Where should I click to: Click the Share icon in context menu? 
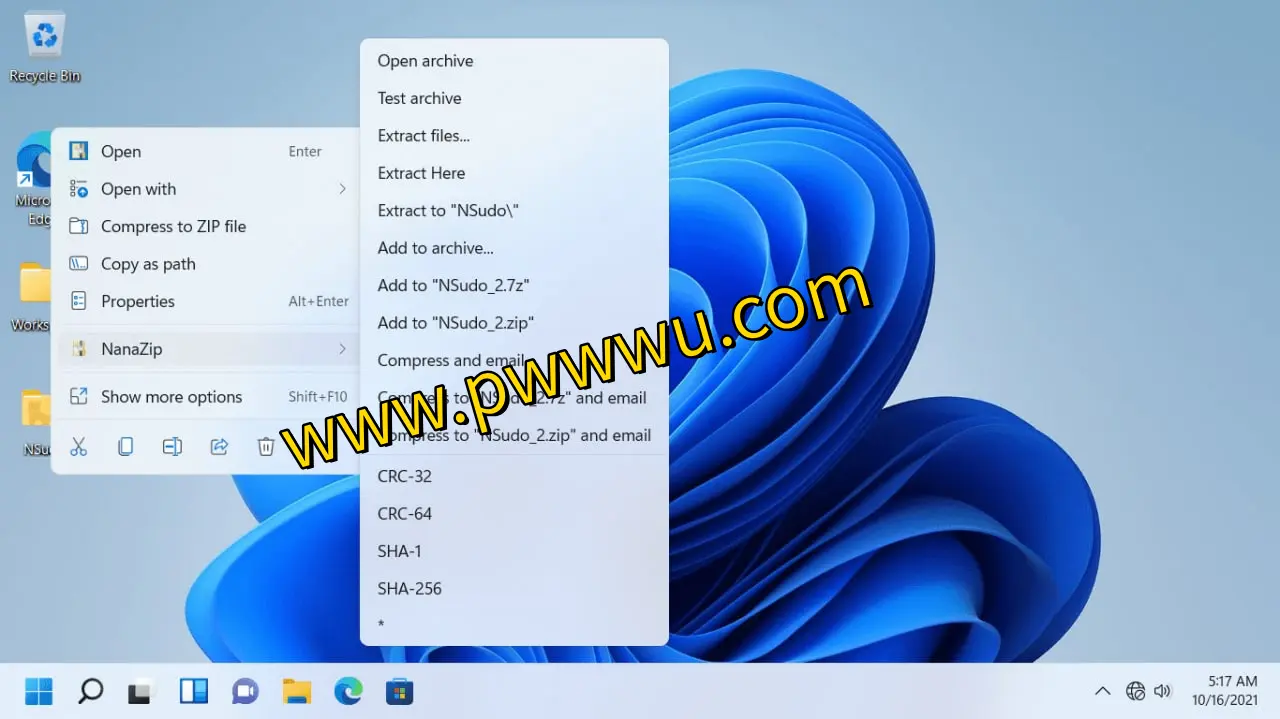point(219,447)
